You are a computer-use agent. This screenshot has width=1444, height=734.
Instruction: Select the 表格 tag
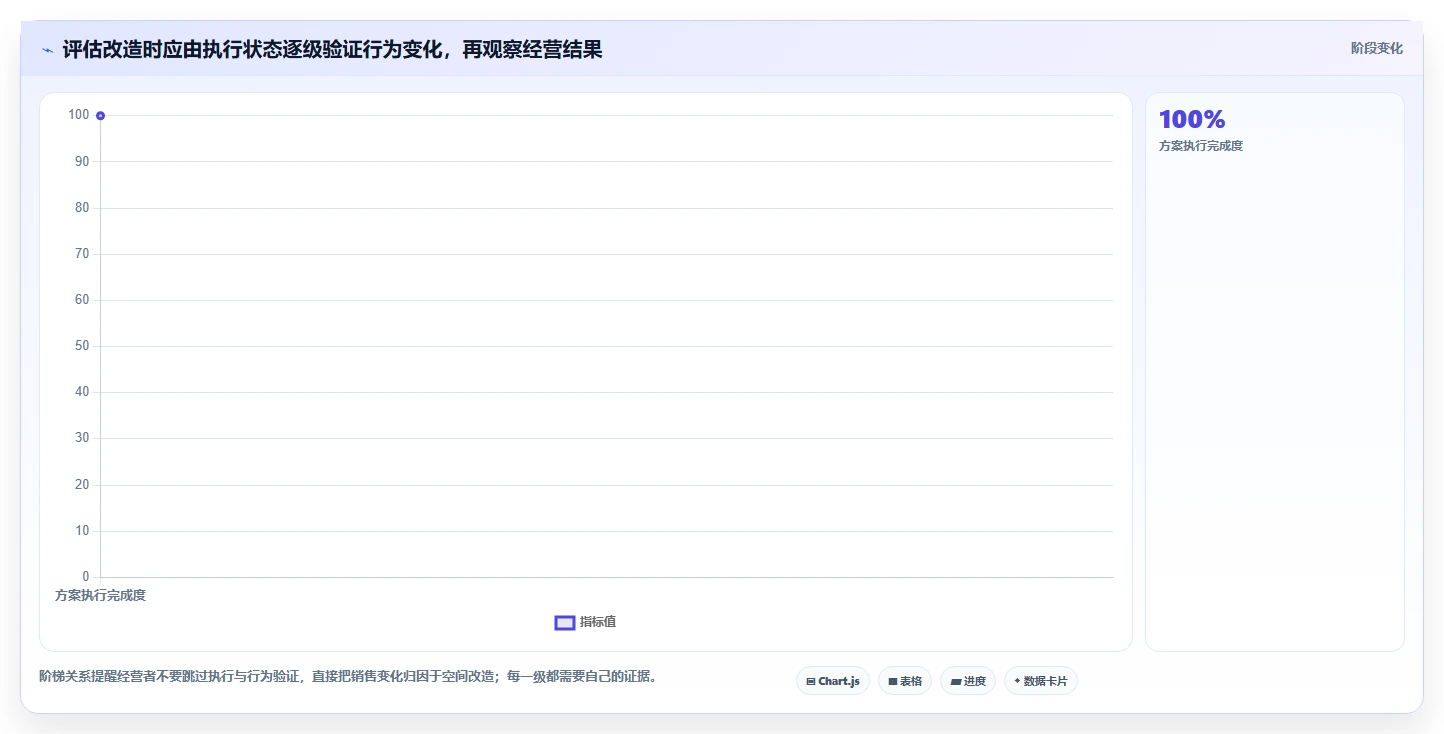905,681
